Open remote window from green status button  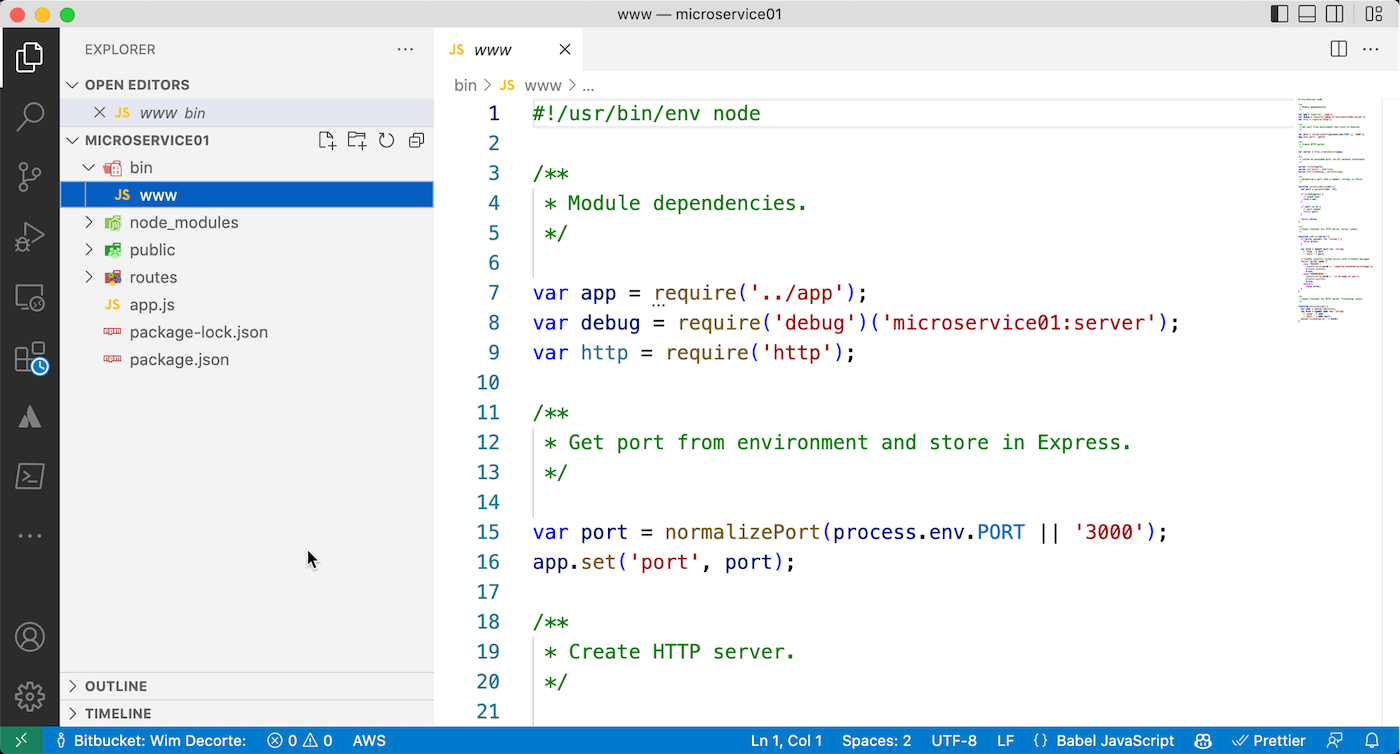point(22,741)
